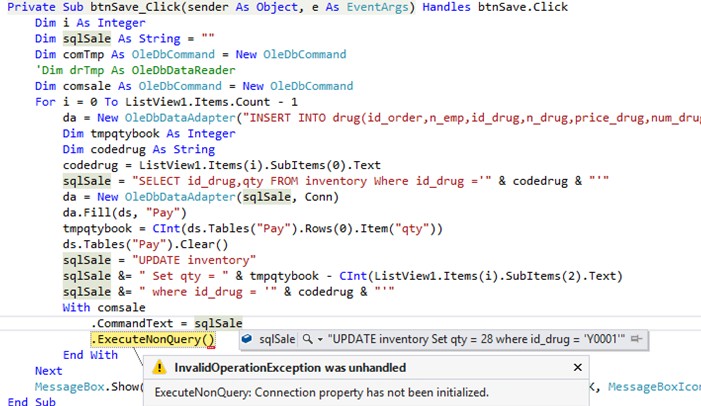Close the InvalidOperationException popup
Viewport: 701px width, 406px height.
(x=578, y=368)
